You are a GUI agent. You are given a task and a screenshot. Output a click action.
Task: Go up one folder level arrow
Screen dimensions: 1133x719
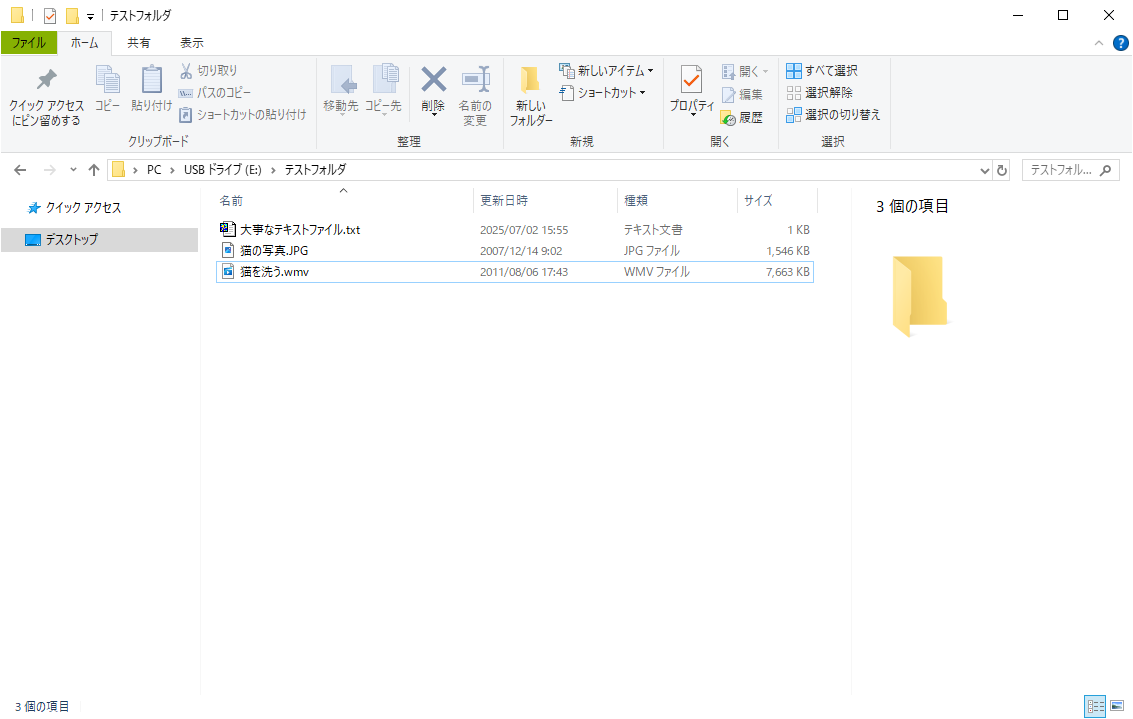click(x=94, y=170)
